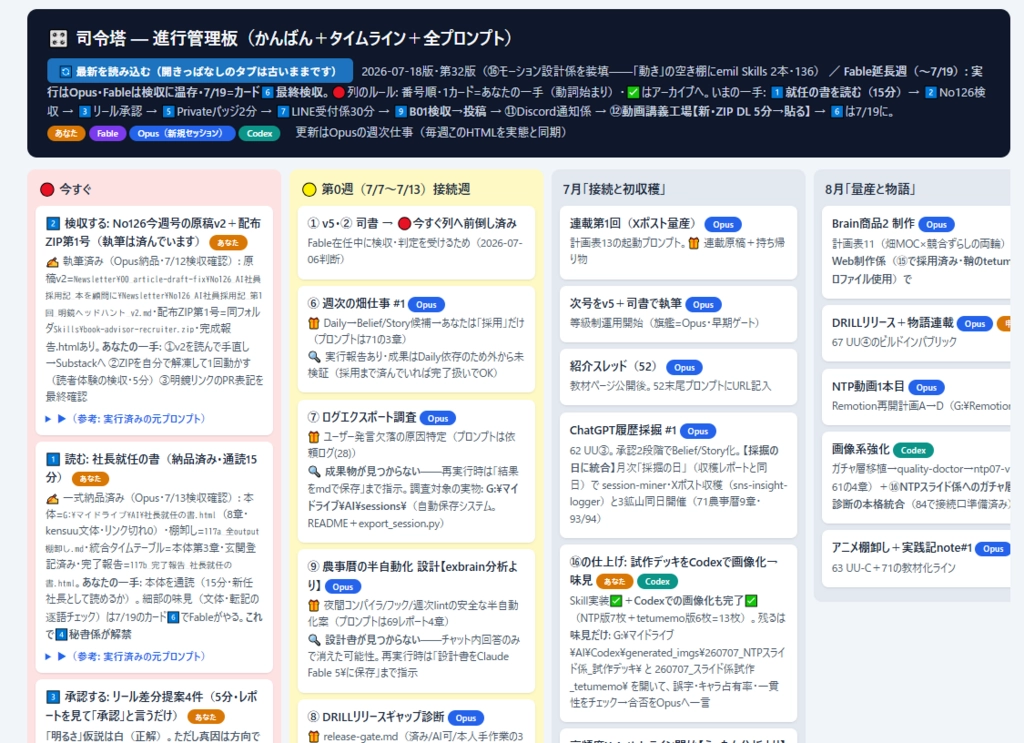Click 7月「接続と初収穫」 column heading

[614, 189]
